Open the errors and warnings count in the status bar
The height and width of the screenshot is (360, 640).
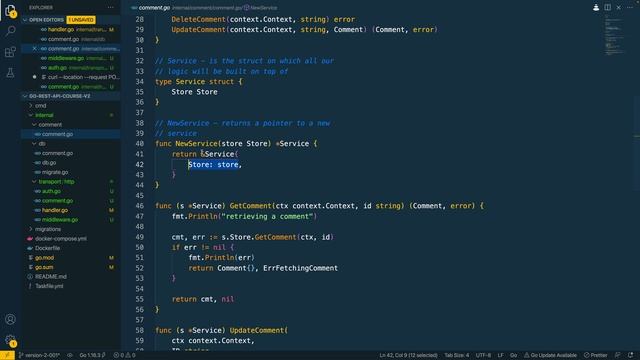coord(124,355)
